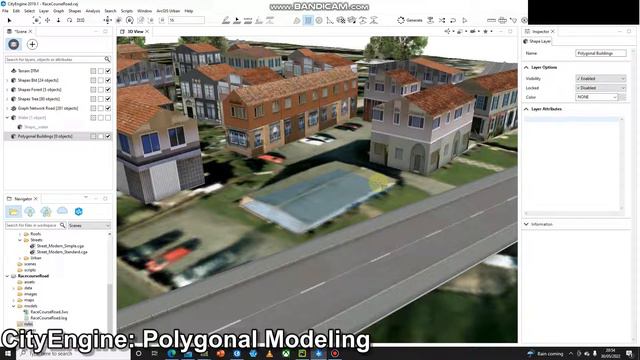Open the Scenes filter dropdown in Navigator
Screen dimensions: 640x360
coord(89,225)
